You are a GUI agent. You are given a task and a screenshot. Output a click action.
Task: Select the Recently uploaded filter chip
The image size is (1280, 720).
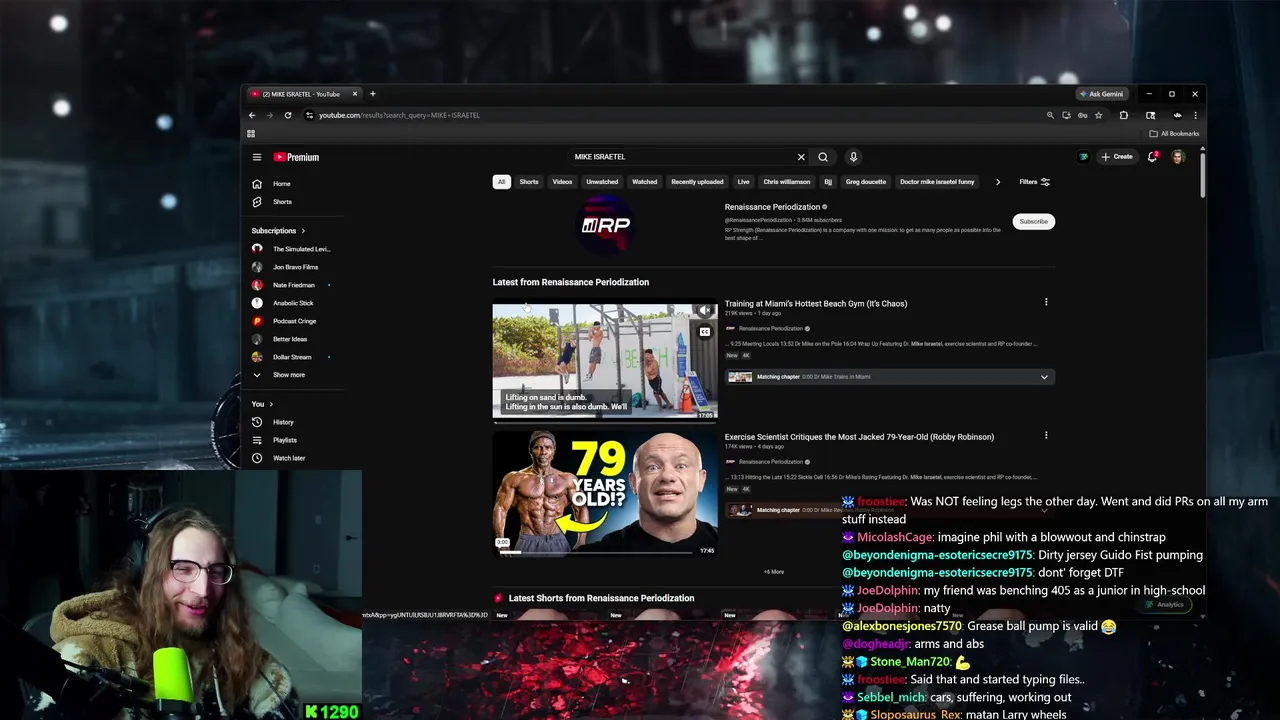click(697, 182)
